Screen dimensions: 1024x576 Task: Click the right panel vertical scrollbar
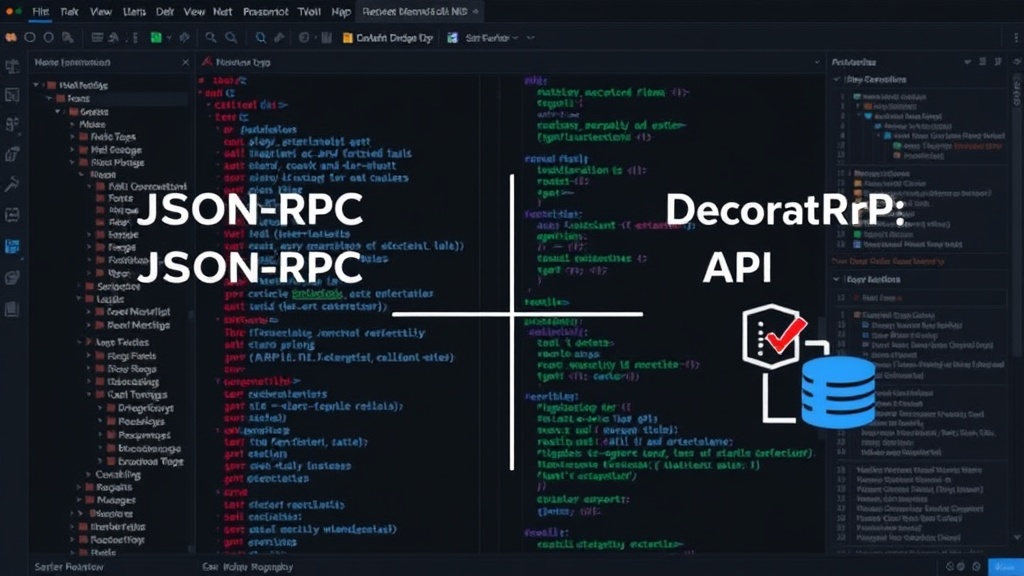pos(1017,216)
